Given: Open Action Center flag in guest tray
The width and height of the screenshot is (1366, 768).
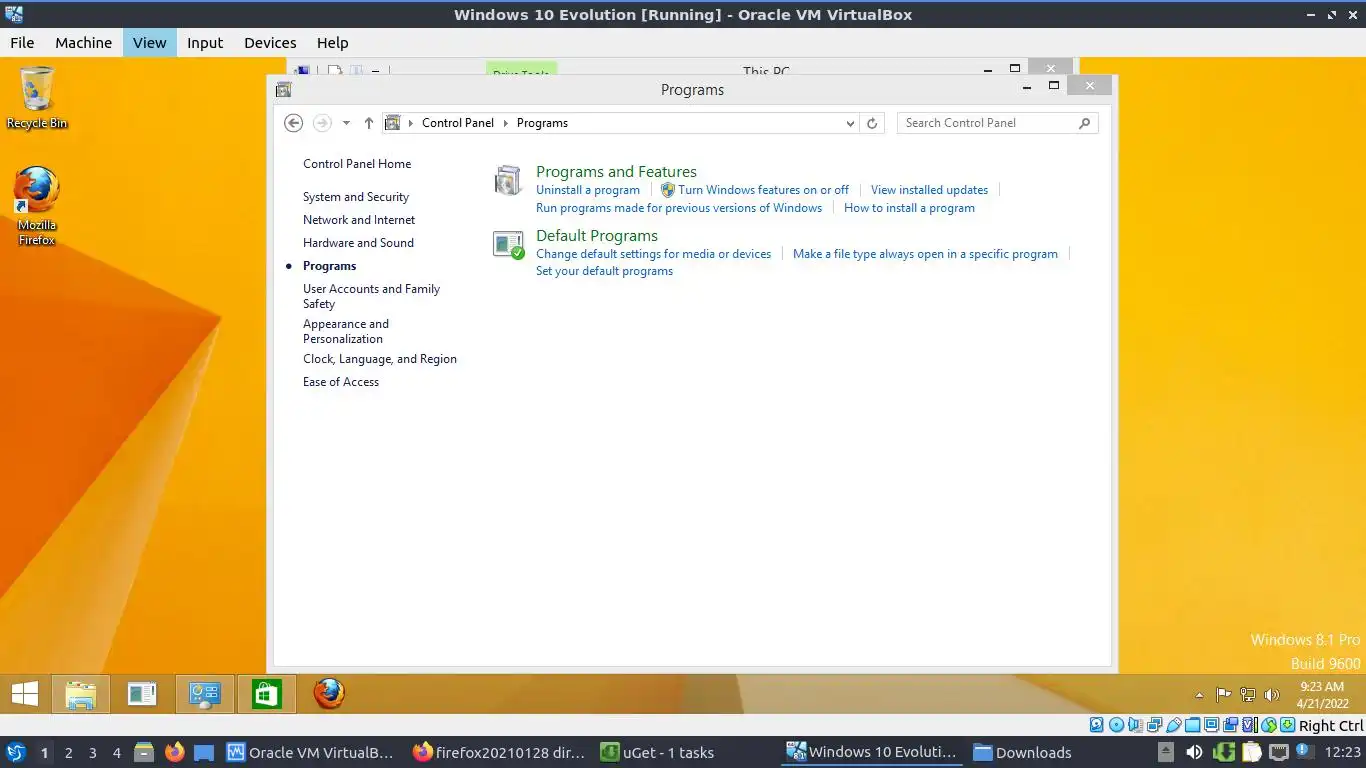Looking at the screenshot, I should coord(1223,695).
